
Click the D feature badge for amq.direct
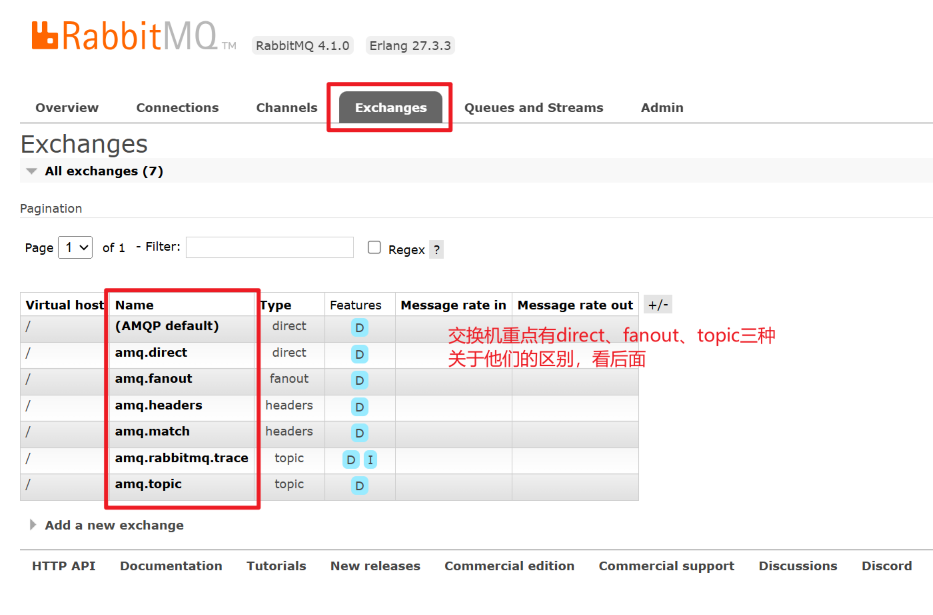coord(359,354)
